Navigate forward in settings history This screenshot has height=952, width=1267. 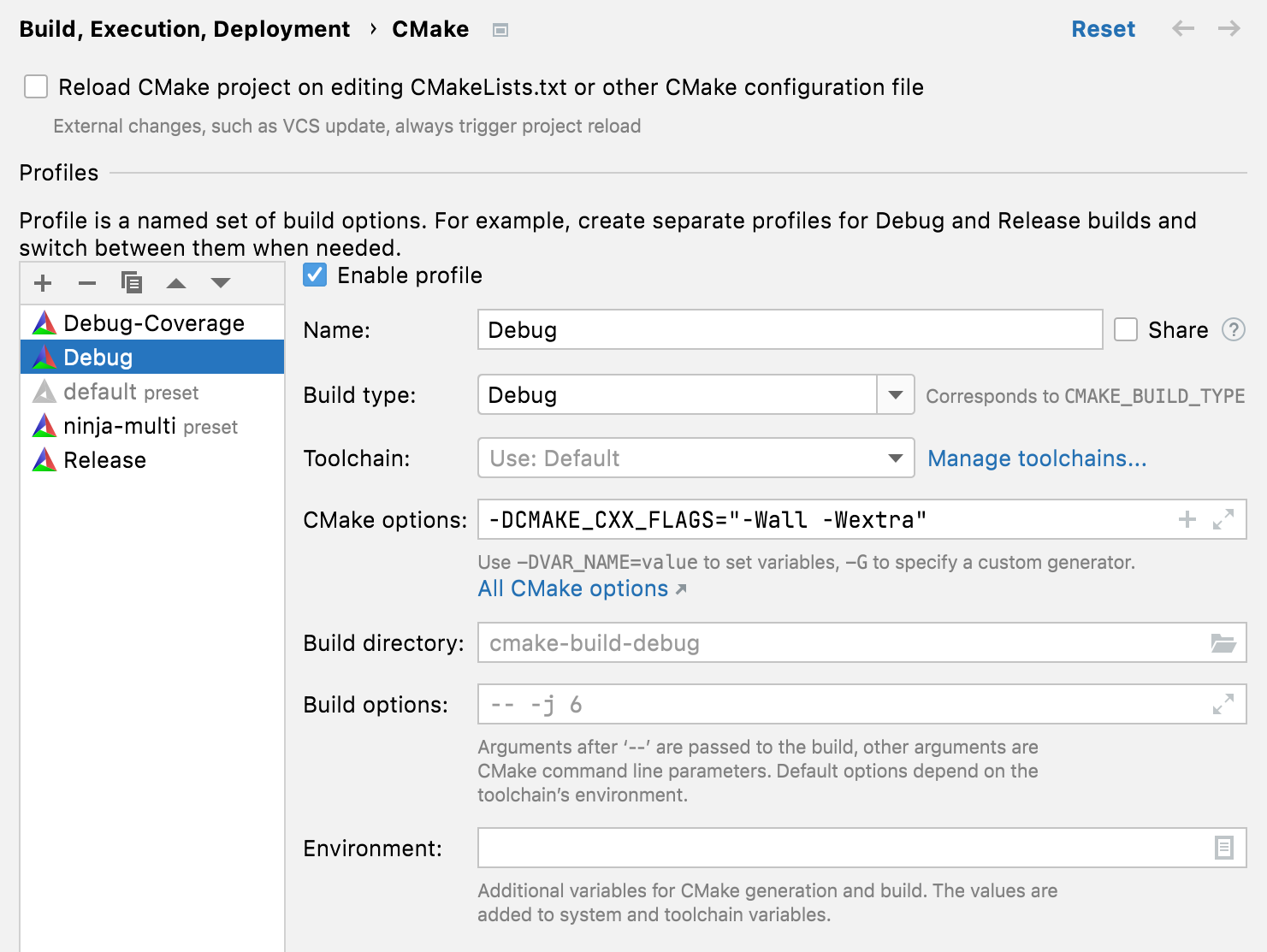point(1229,29)
